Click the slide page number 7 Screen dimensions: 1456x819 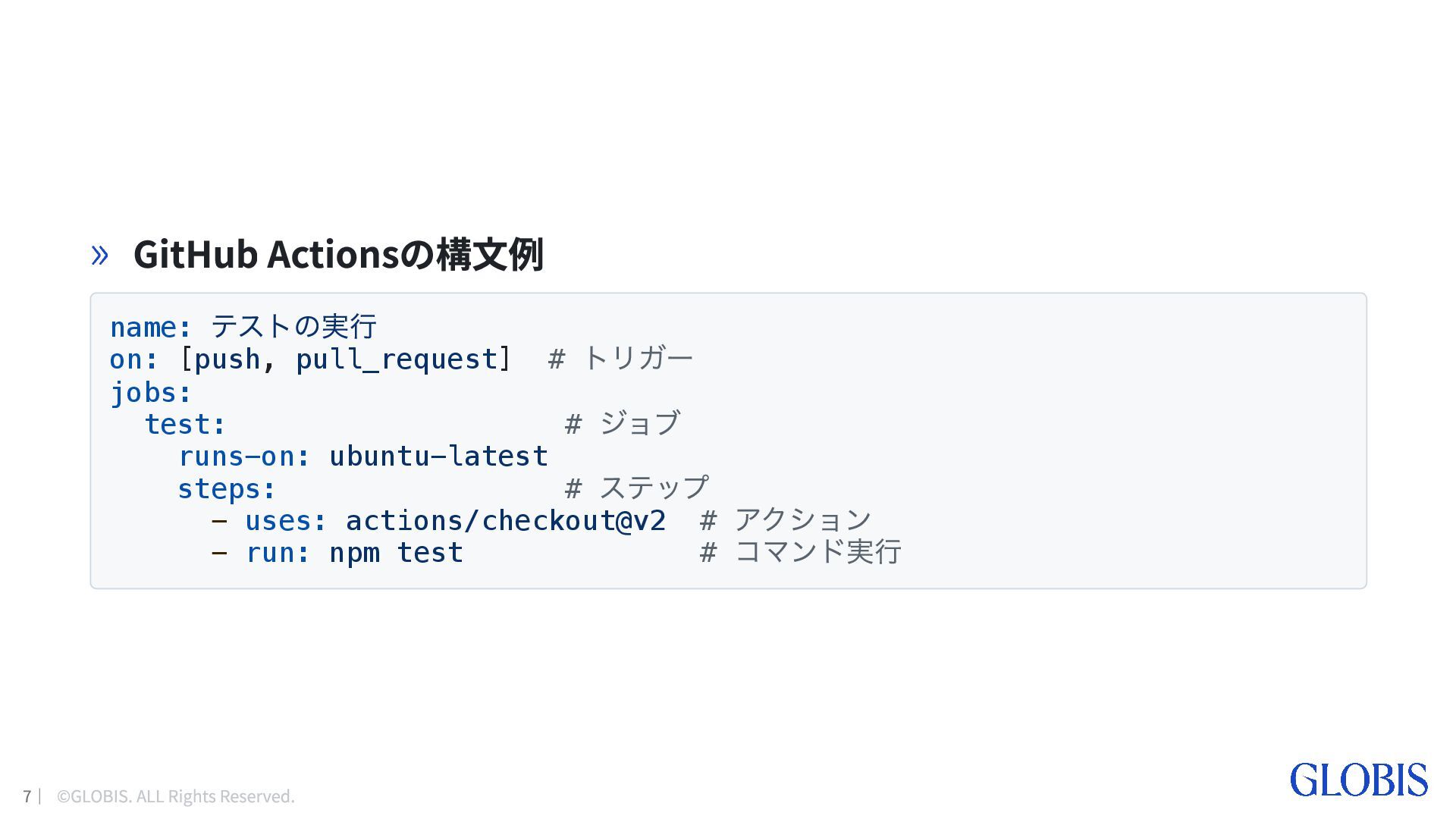pyautogui.click(x=27, y=796)
